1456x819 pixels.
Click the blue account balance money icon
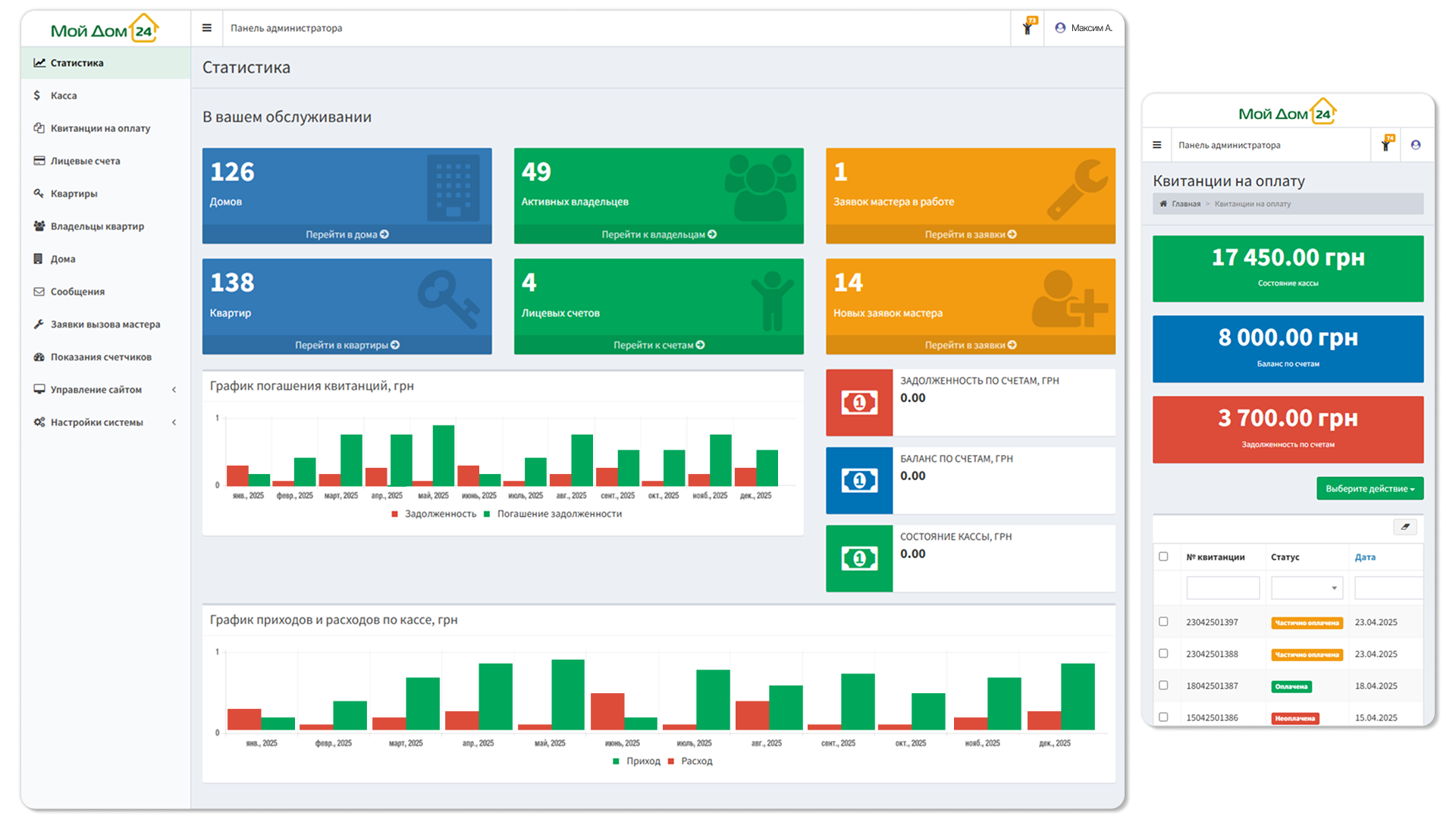pos(858,481)
